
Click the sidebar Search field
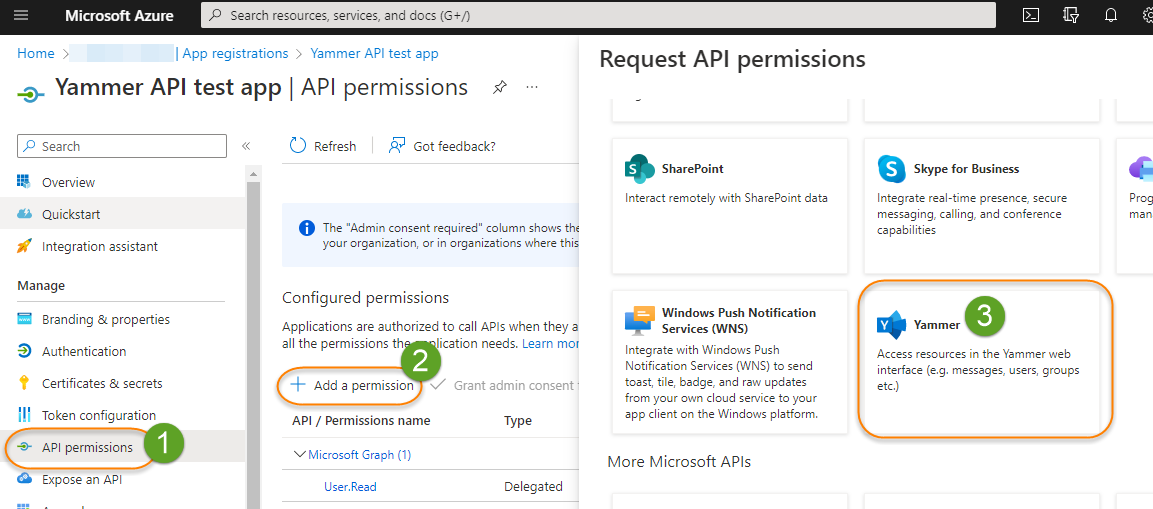tap(122, 146)
